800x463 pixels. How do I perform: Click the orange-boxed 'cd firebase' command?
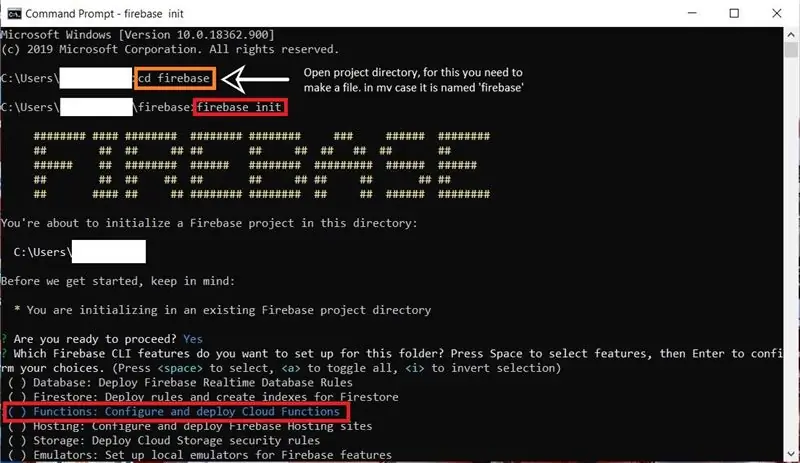[x=174, y=78]
